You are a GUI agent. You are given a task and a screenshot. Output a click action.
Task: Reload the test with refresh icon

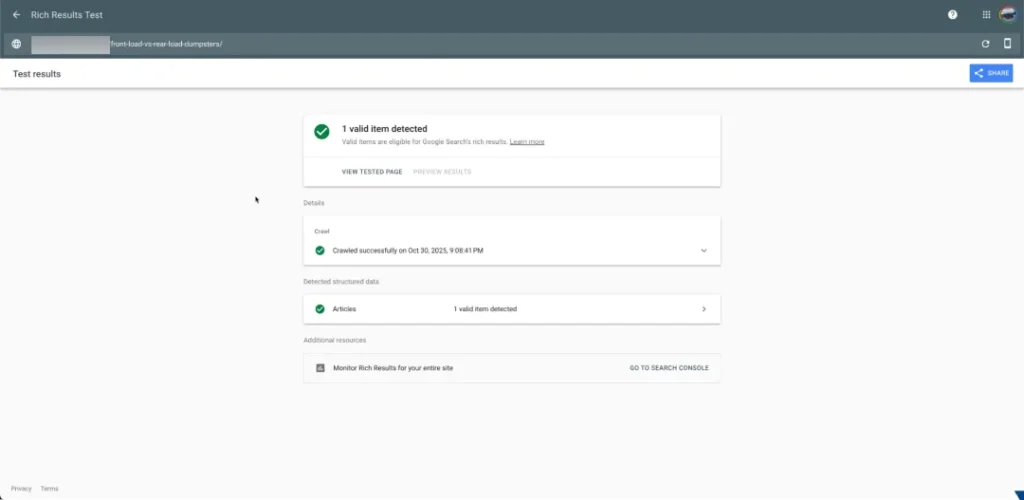point(985,44)
